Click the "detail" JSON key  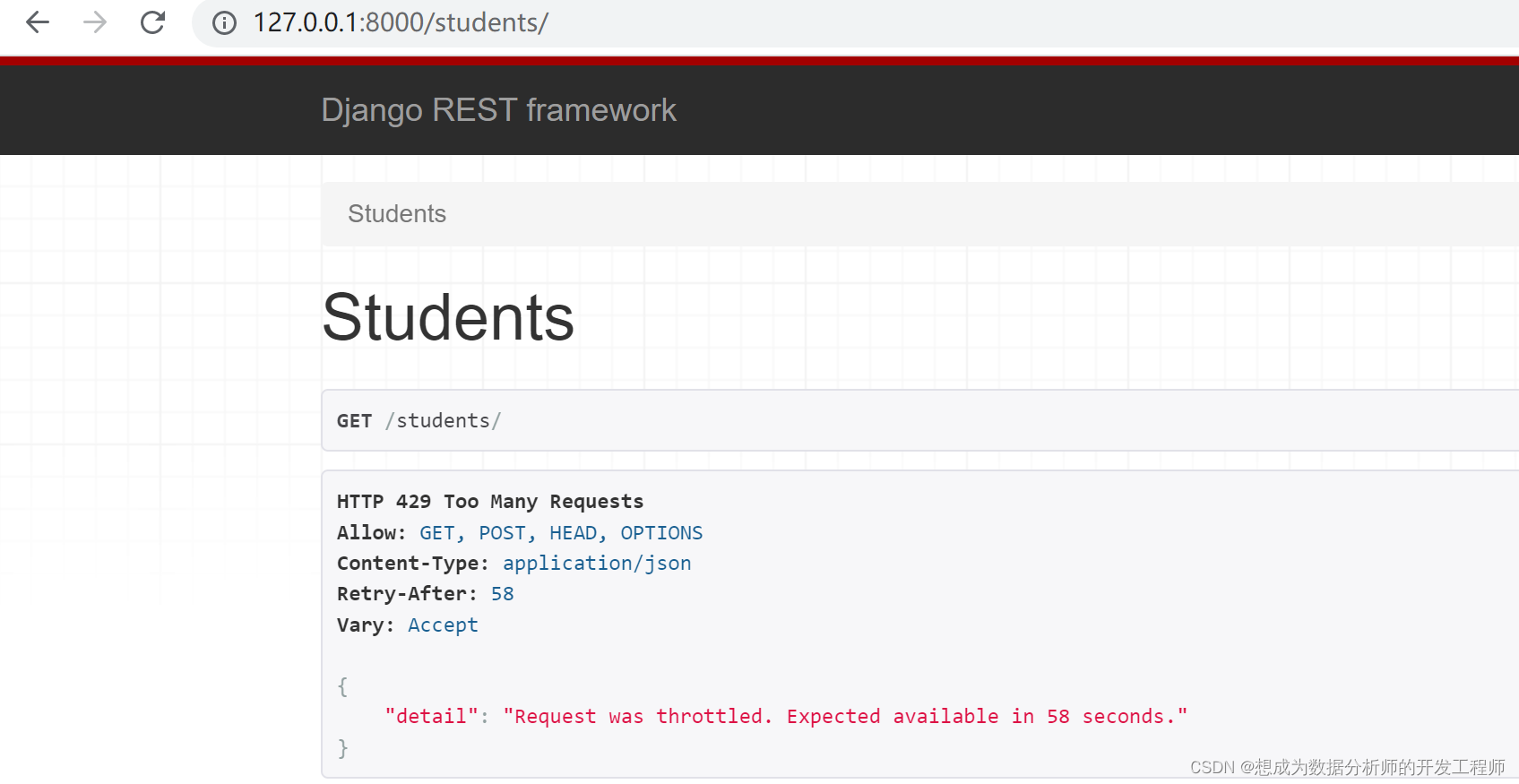[x=431, y=717]
